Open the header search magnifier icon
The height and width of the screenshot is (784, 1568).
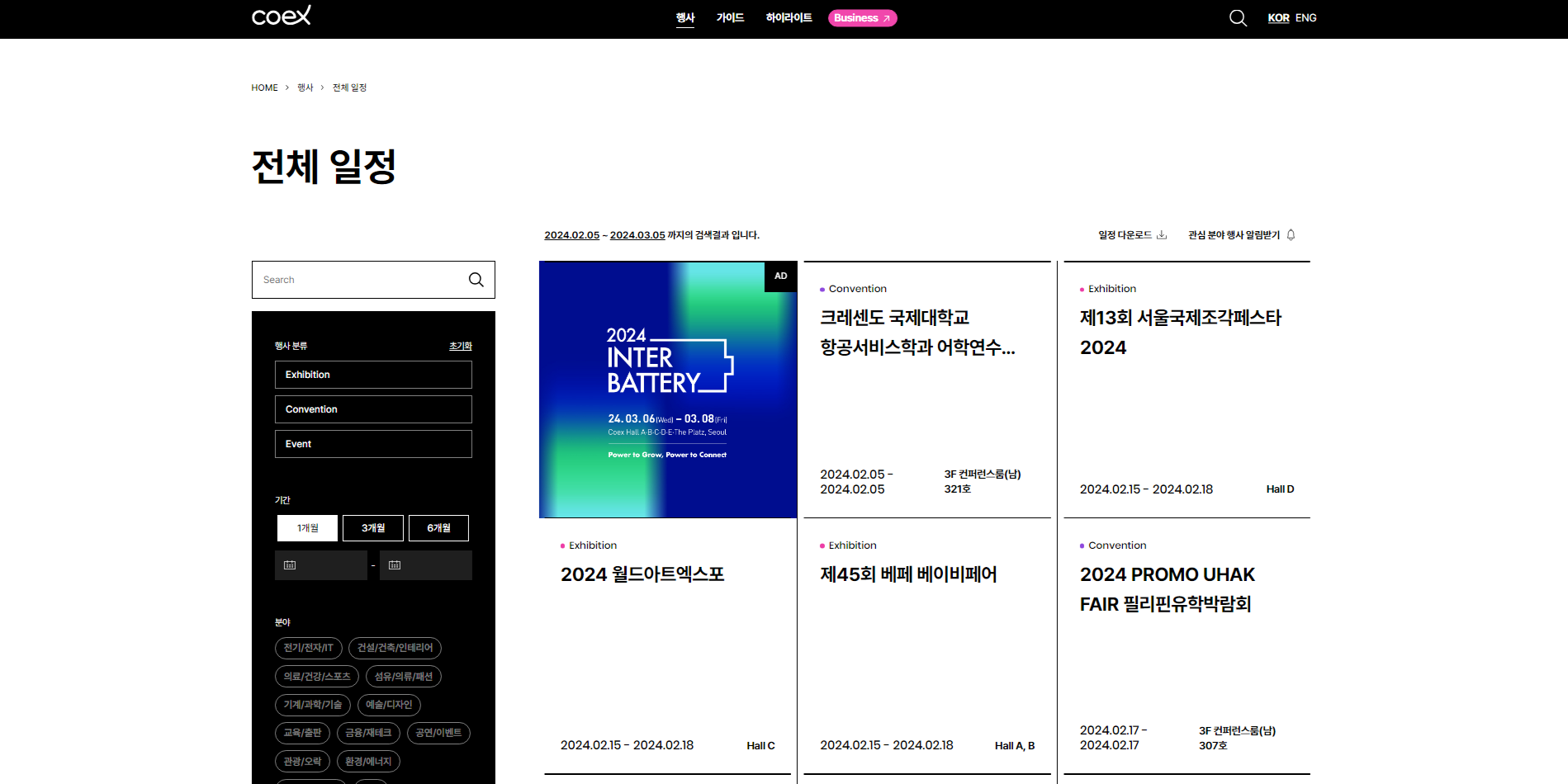coord(1238,18)
